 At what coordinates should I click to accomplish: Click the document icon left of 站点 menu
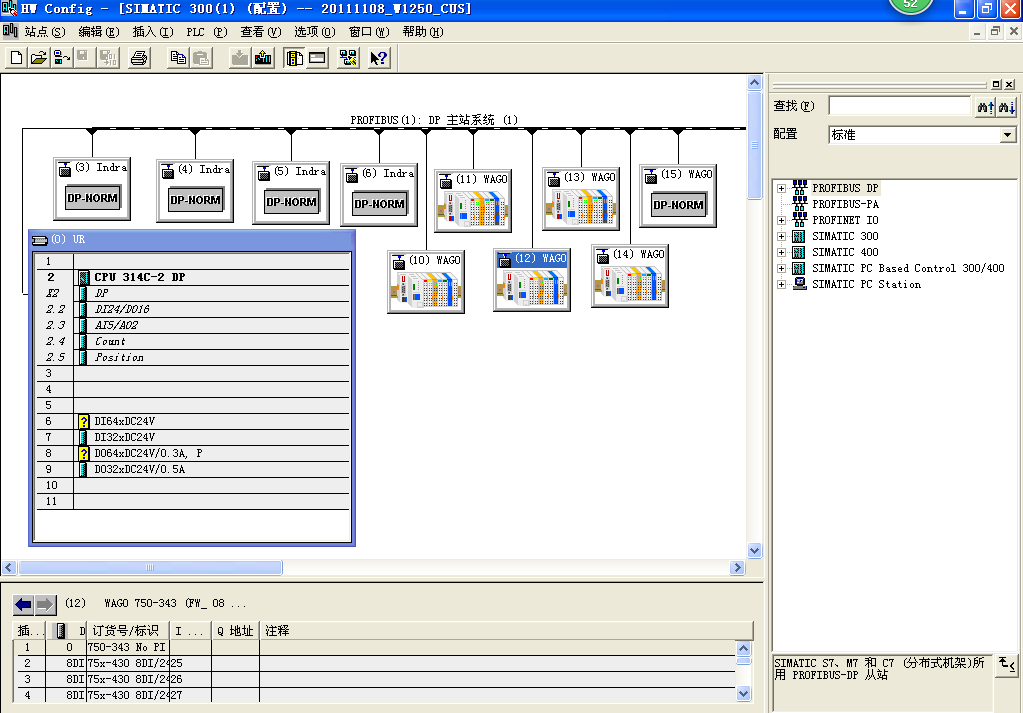10,31
